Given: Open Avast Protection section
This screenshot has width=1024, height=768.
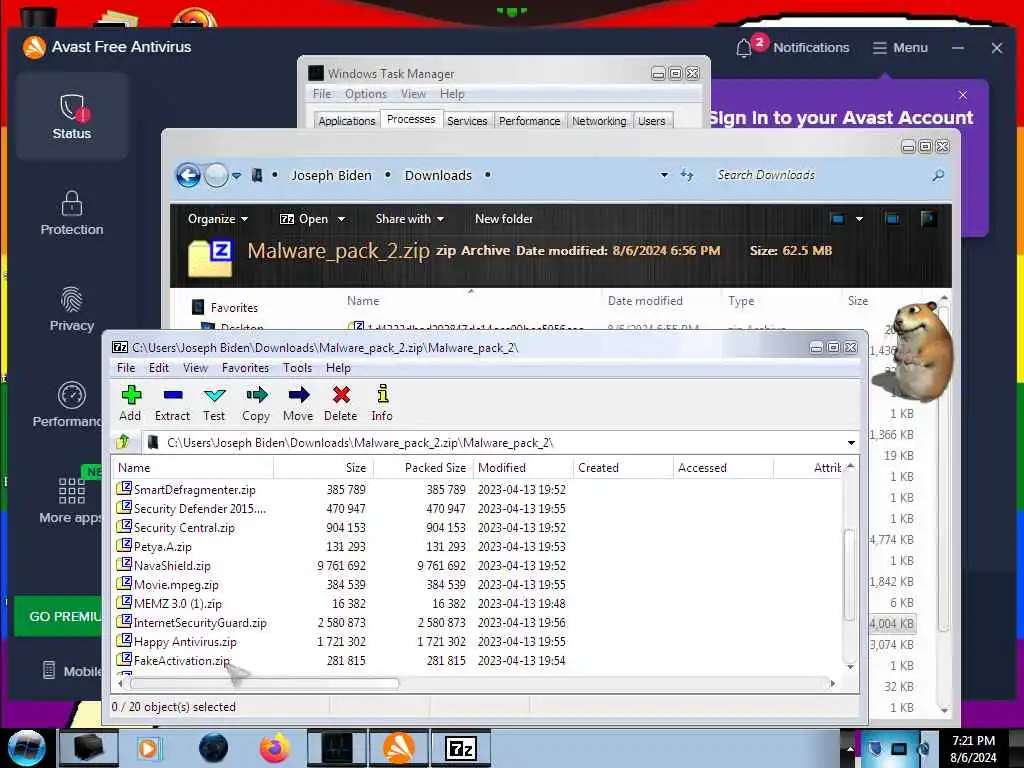Looking at the screenshot, I should [72, 213].
